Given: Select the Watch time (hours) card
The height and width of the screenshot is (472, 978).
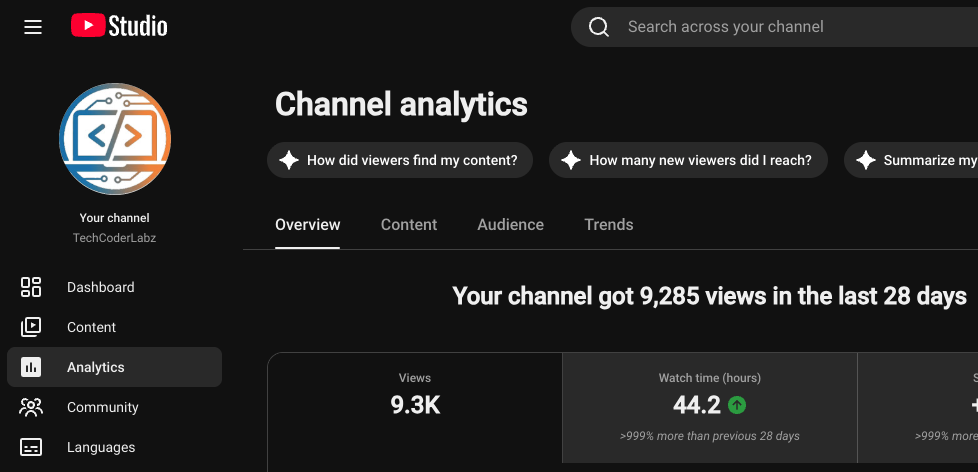Looking at the screenshot, I should (x=710, y=408).
